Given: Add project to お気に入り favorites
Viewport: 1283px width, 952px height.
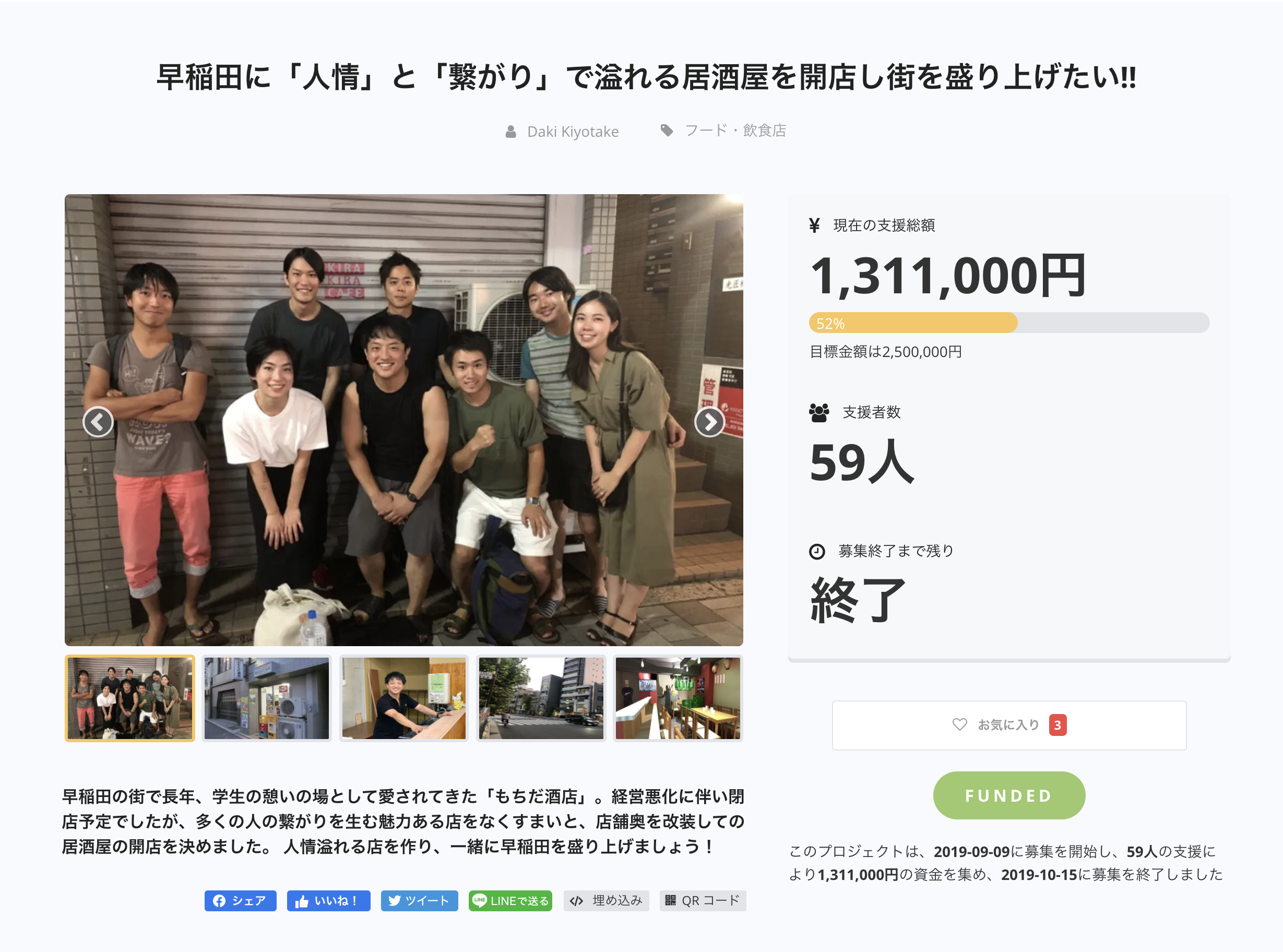Looking at the screenshot, I should coord(1008,725).
